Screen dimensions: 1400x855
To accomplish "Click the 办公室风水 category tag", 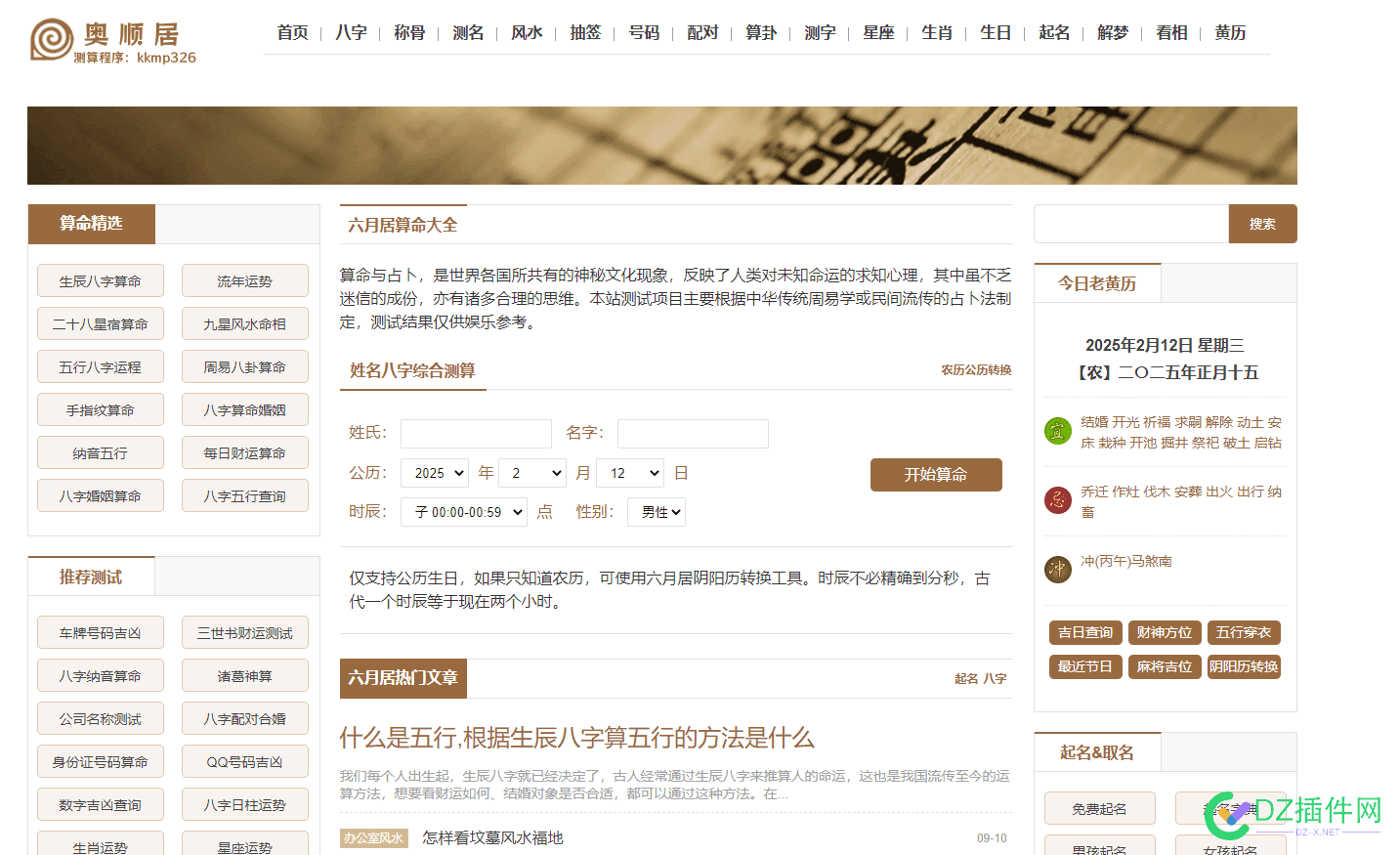I will pyautogui.click(x=374, y=838).
